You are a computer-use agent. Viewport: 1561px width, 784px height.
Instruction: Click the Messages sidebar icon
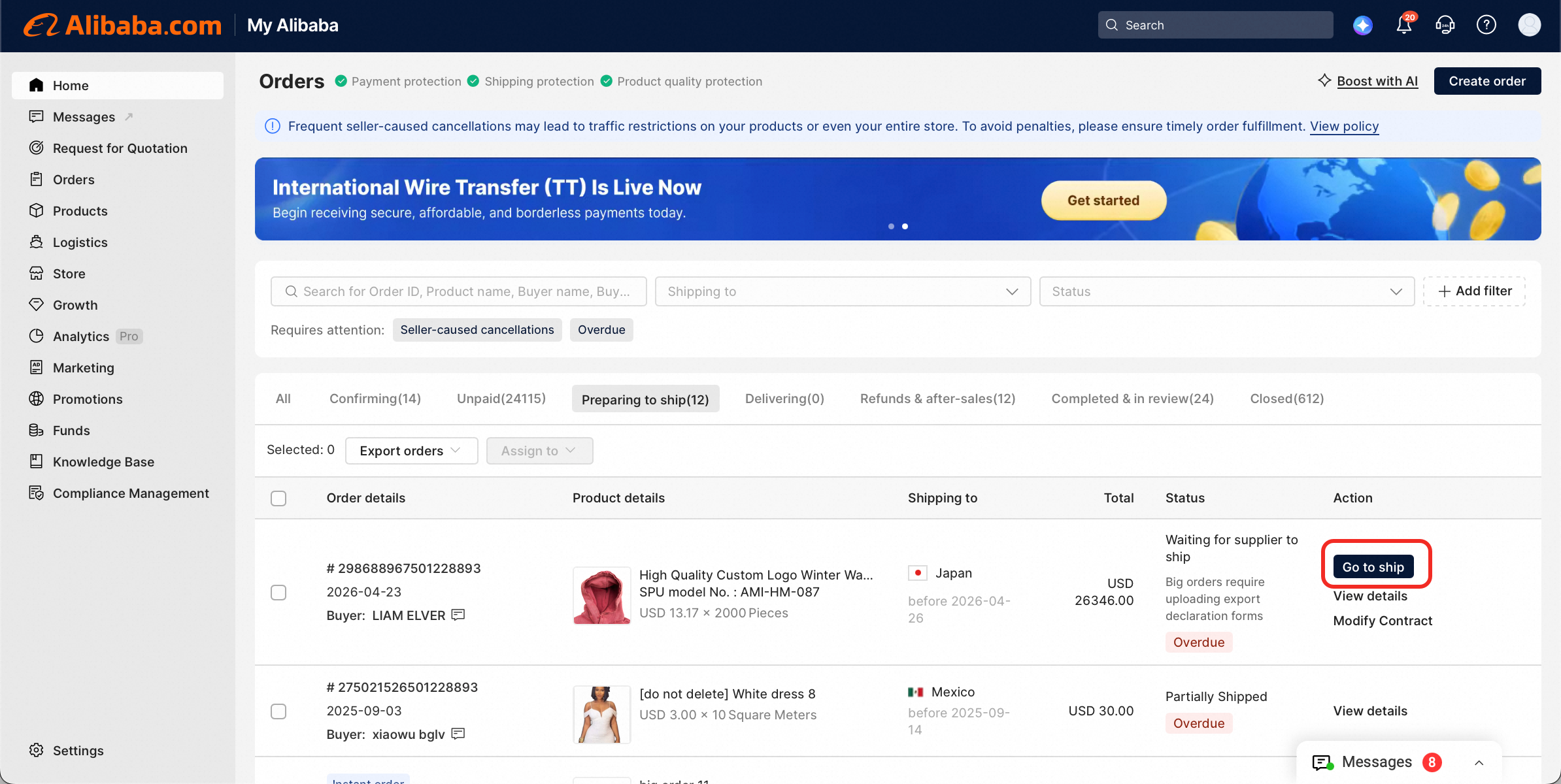[x=37, y=117]
